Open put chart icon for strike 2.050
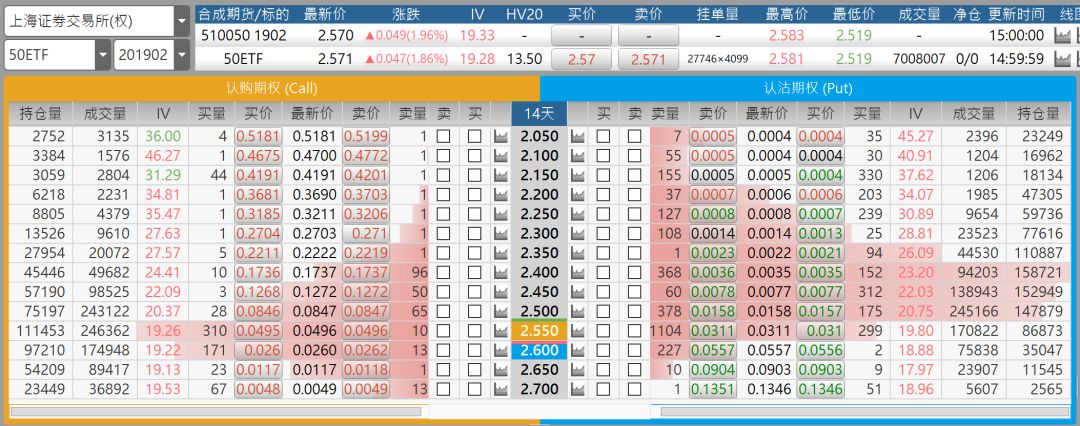1080x426 pixels. (577, 136)
